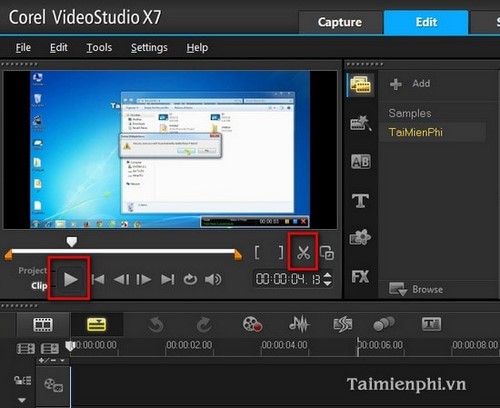
Task: Open the Sound Mixer waveform icon
Action: coord(299,324)
